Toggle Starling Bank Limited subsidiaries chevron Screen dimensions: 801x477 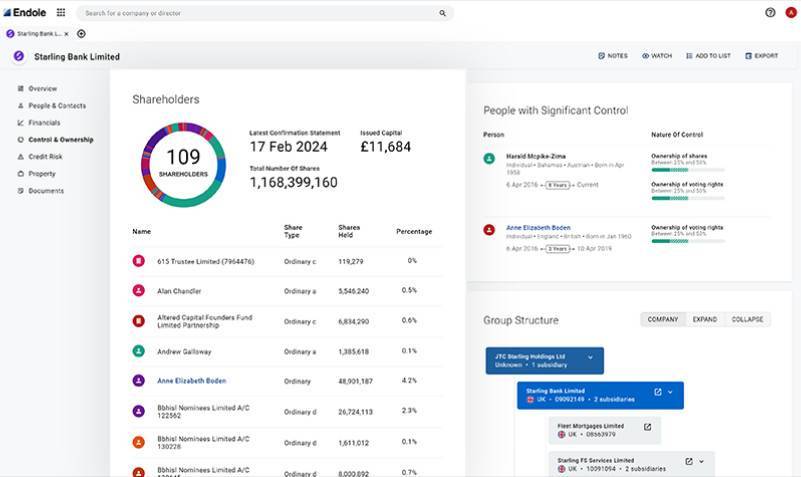tap(671, 391)
